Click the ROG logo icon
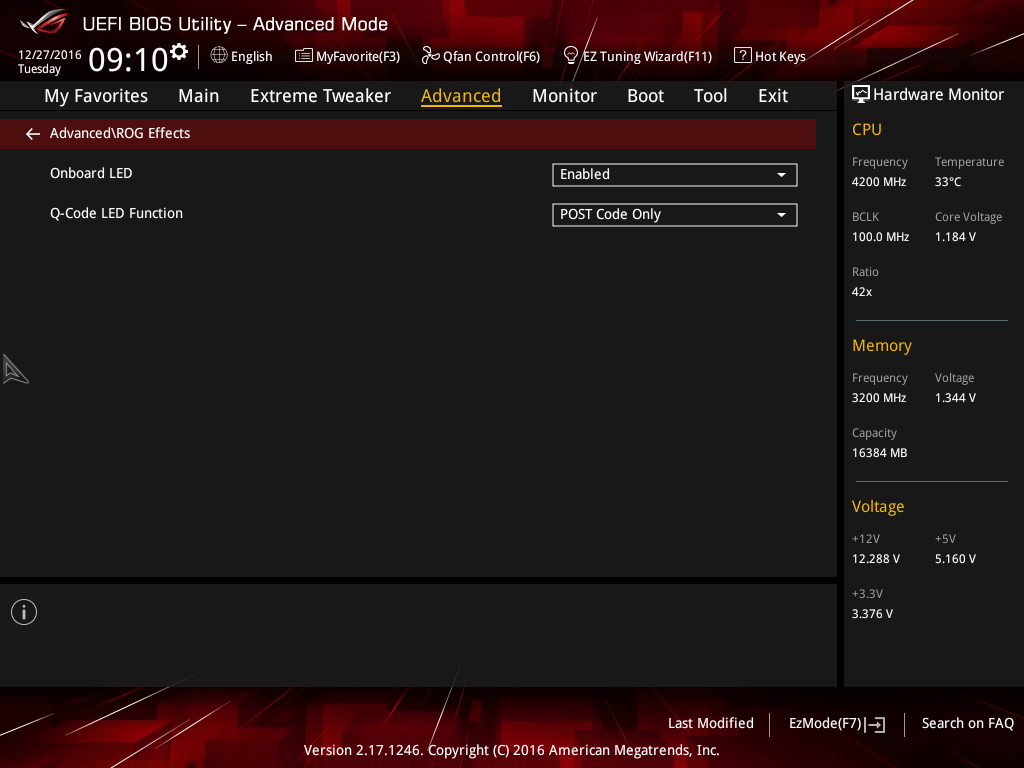This screenshot has height=768, width=1024. click(x=44, y=22)
